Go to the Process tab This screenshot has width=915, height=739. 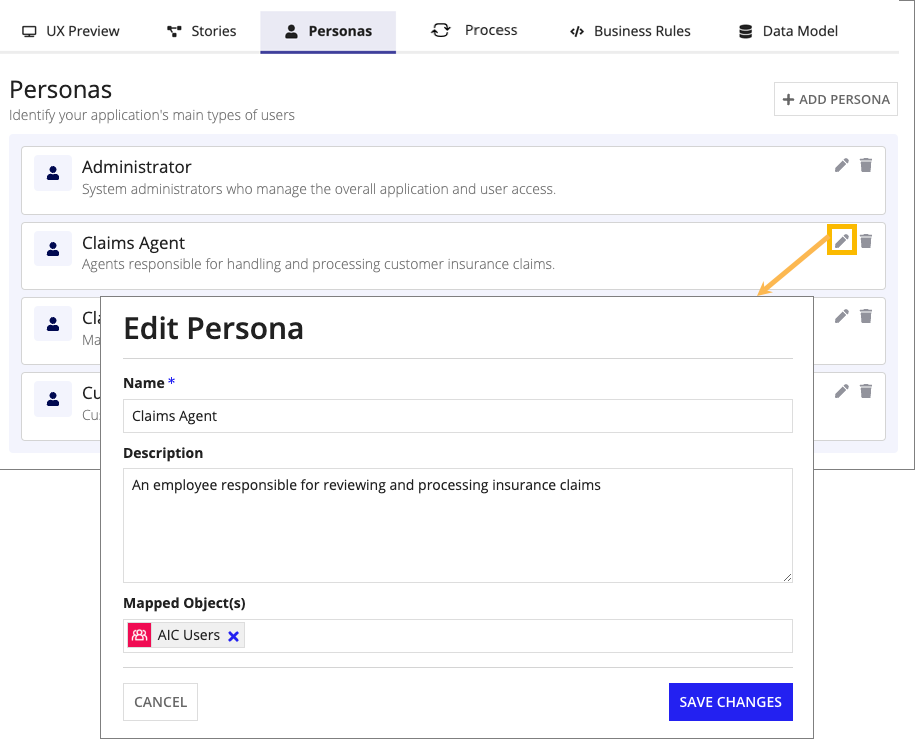click(474, 30)
